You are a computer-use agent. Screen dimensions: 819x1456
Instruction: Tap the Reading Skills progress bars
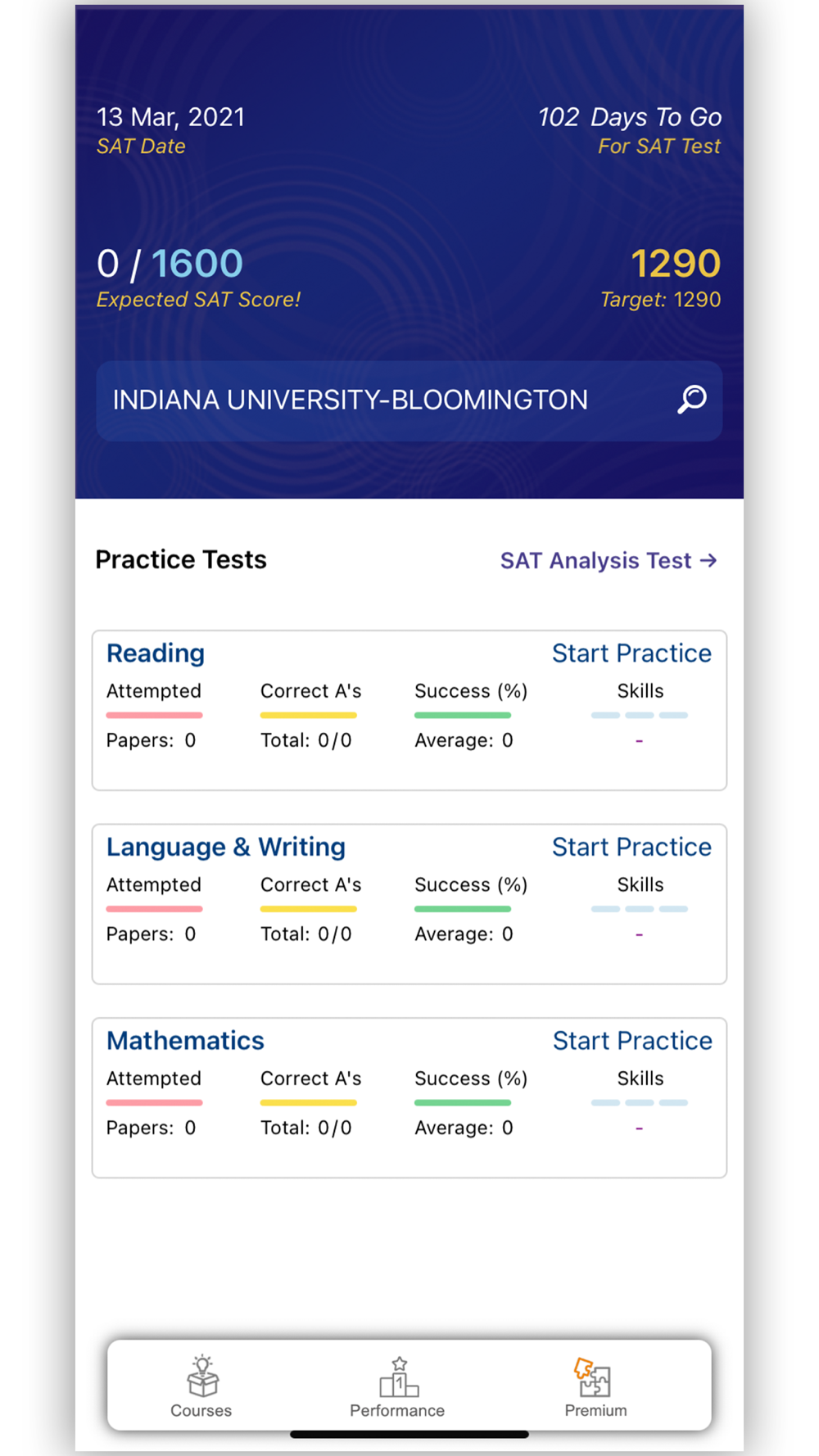click(x=640, y=715)
